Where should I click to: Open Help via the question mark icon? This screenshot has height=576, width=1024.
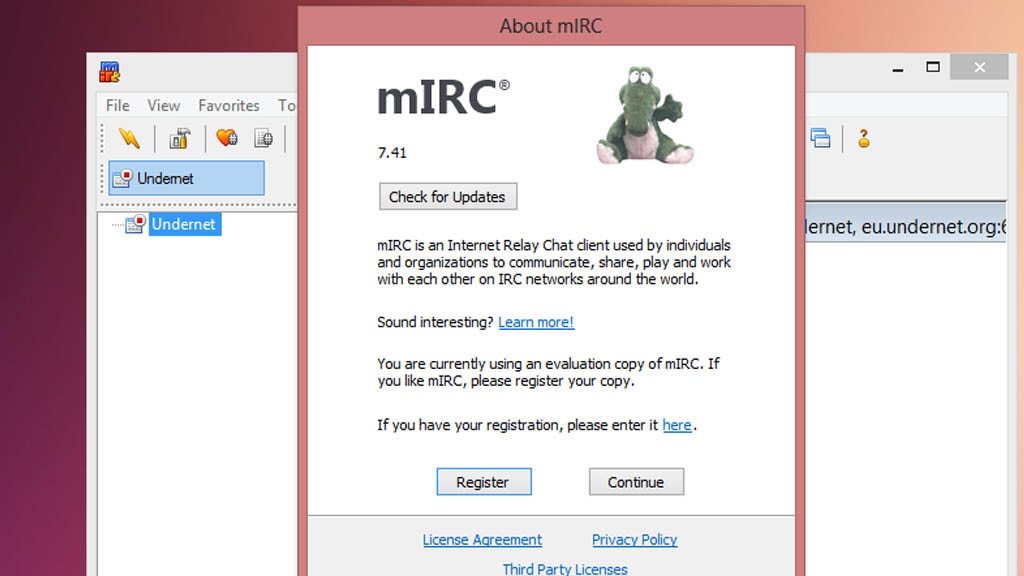tap(863, 138)
